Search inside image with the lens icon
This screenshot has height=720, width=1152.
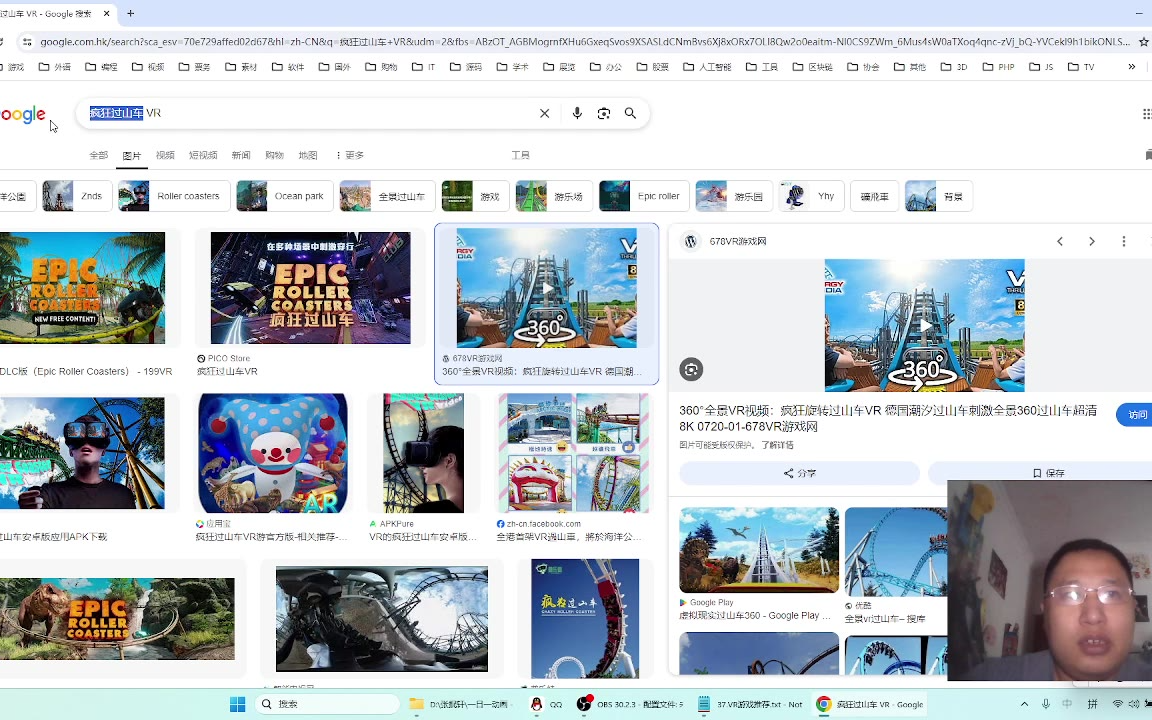[691, 369]
